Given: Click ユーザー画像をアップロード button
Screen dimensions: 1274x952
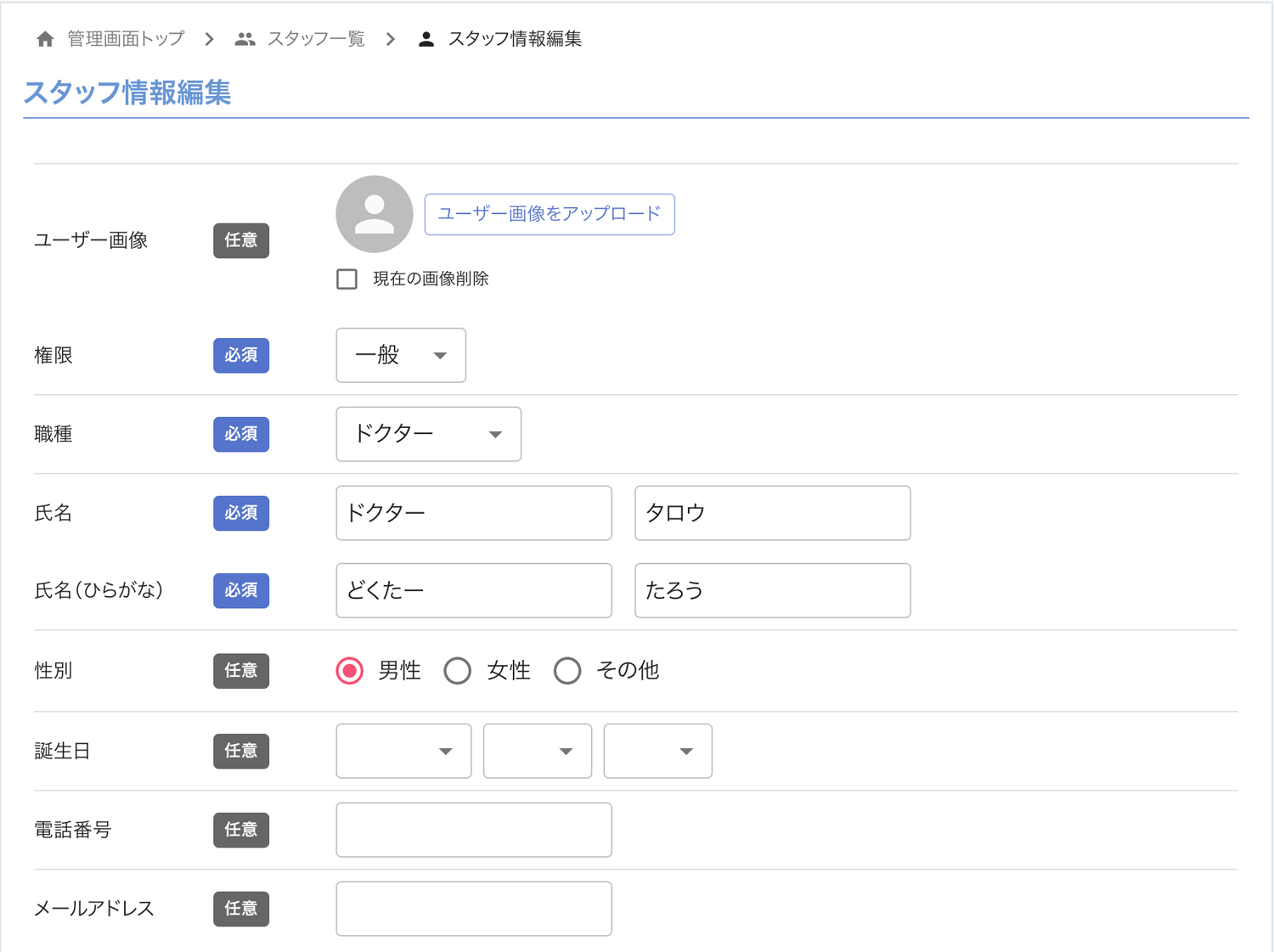Looking at the screenshot, I should [x=549, y=214].
